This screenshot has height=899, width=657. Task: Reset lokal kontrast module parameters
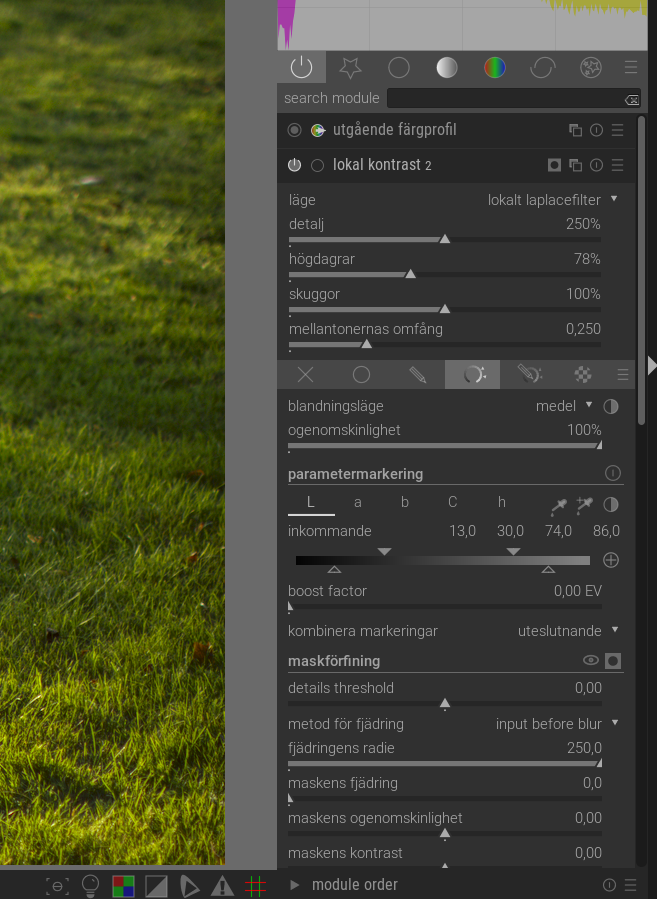click(597, 165)
